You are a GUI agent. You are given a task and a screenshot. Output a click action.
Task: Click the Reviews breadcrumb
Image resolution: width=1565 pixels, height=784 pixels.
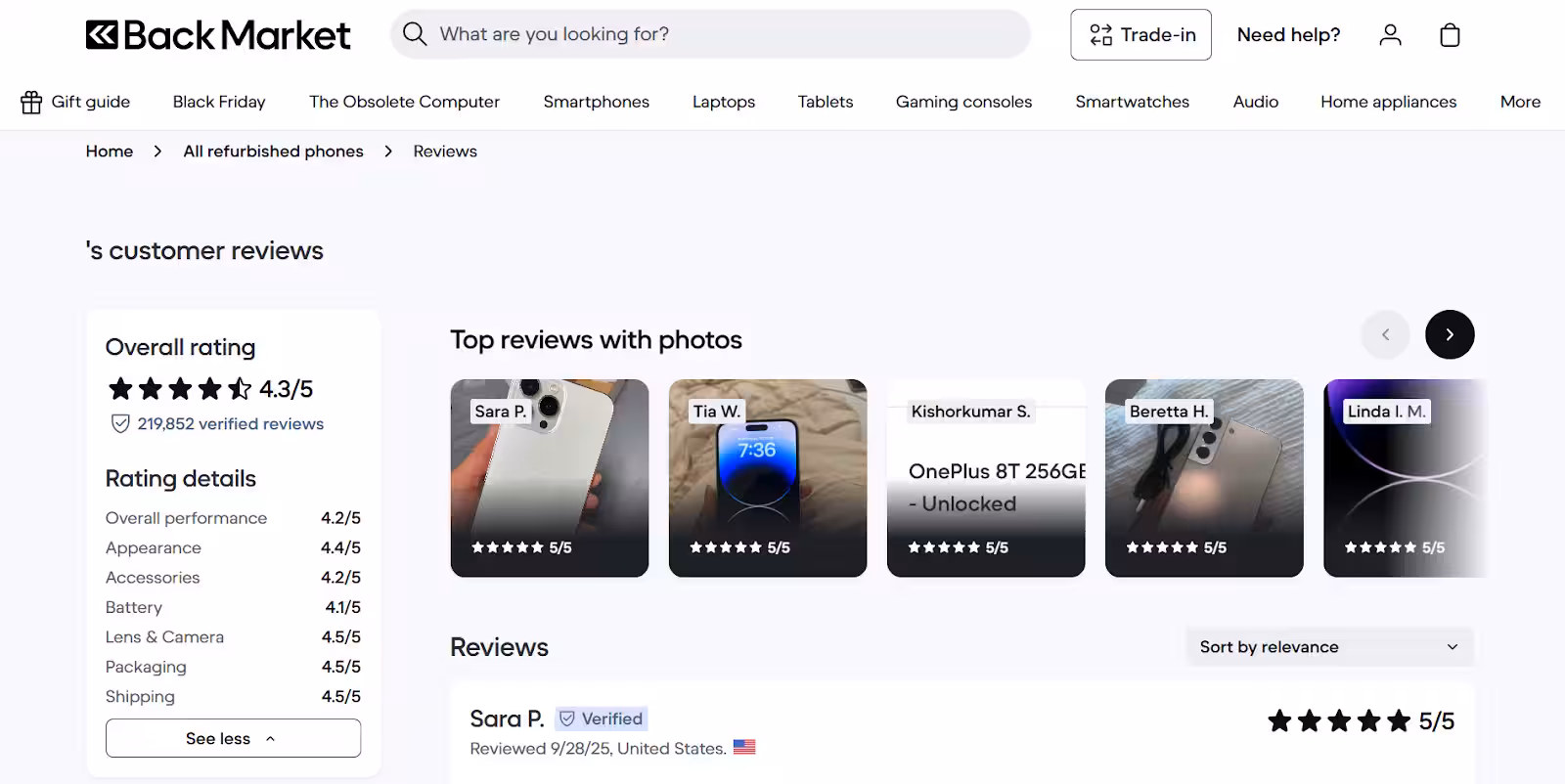click(445, 152)
